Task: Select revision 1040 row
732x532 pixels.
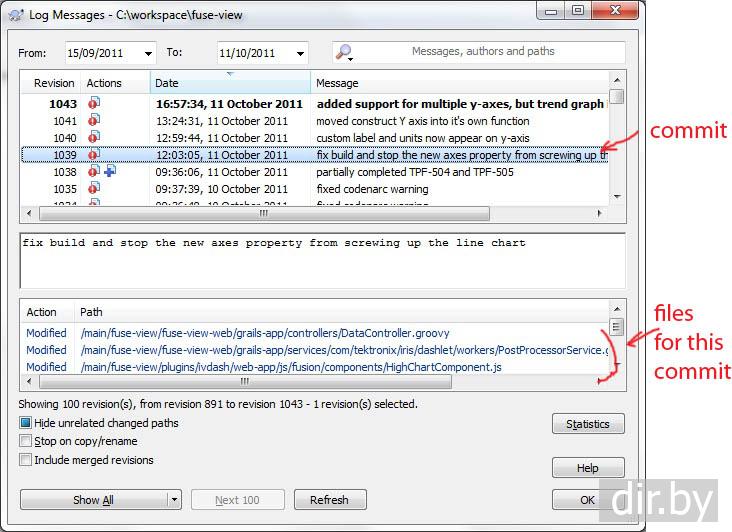Action: [314, 138]
